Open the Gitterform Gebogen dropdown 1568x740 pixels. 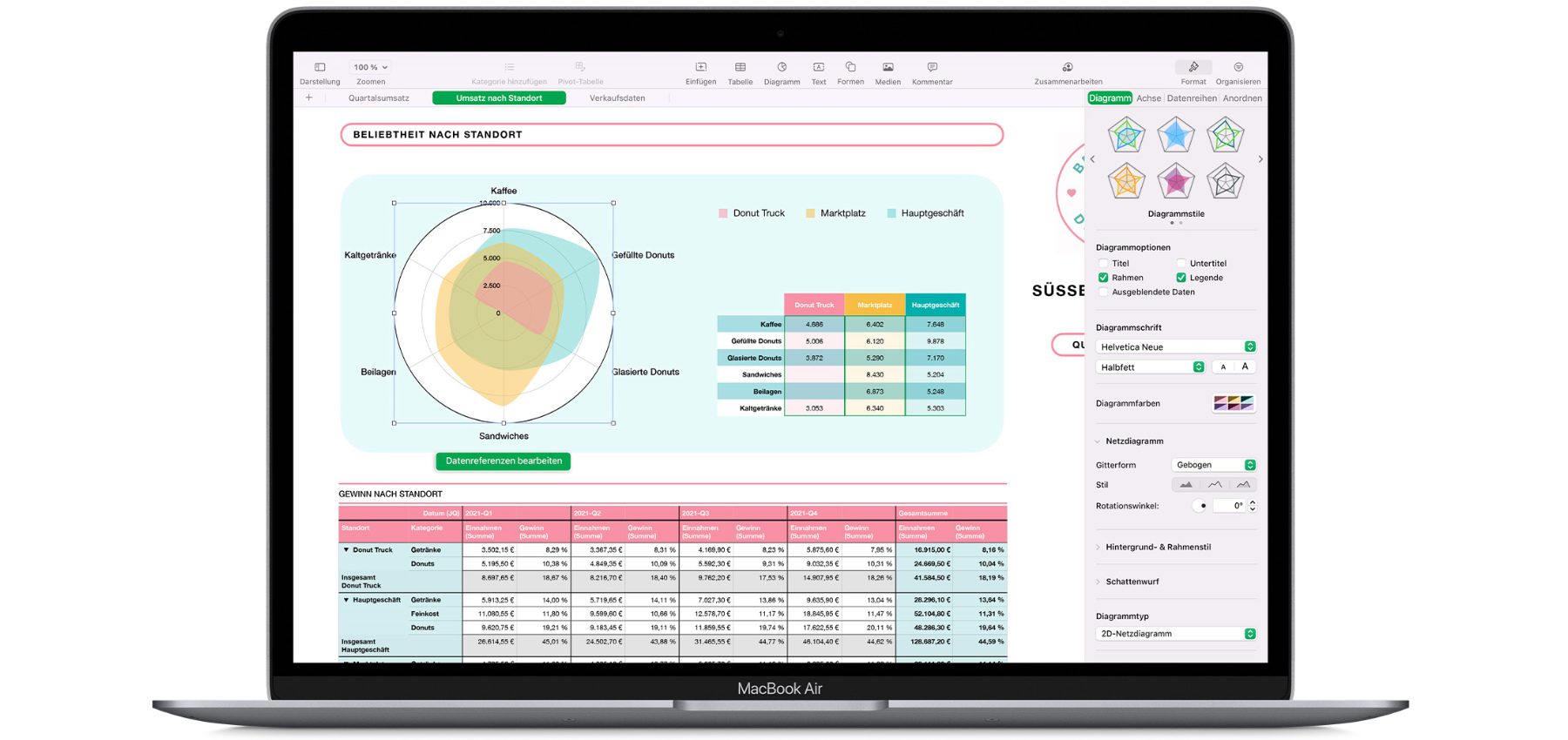pos(1213,465)
